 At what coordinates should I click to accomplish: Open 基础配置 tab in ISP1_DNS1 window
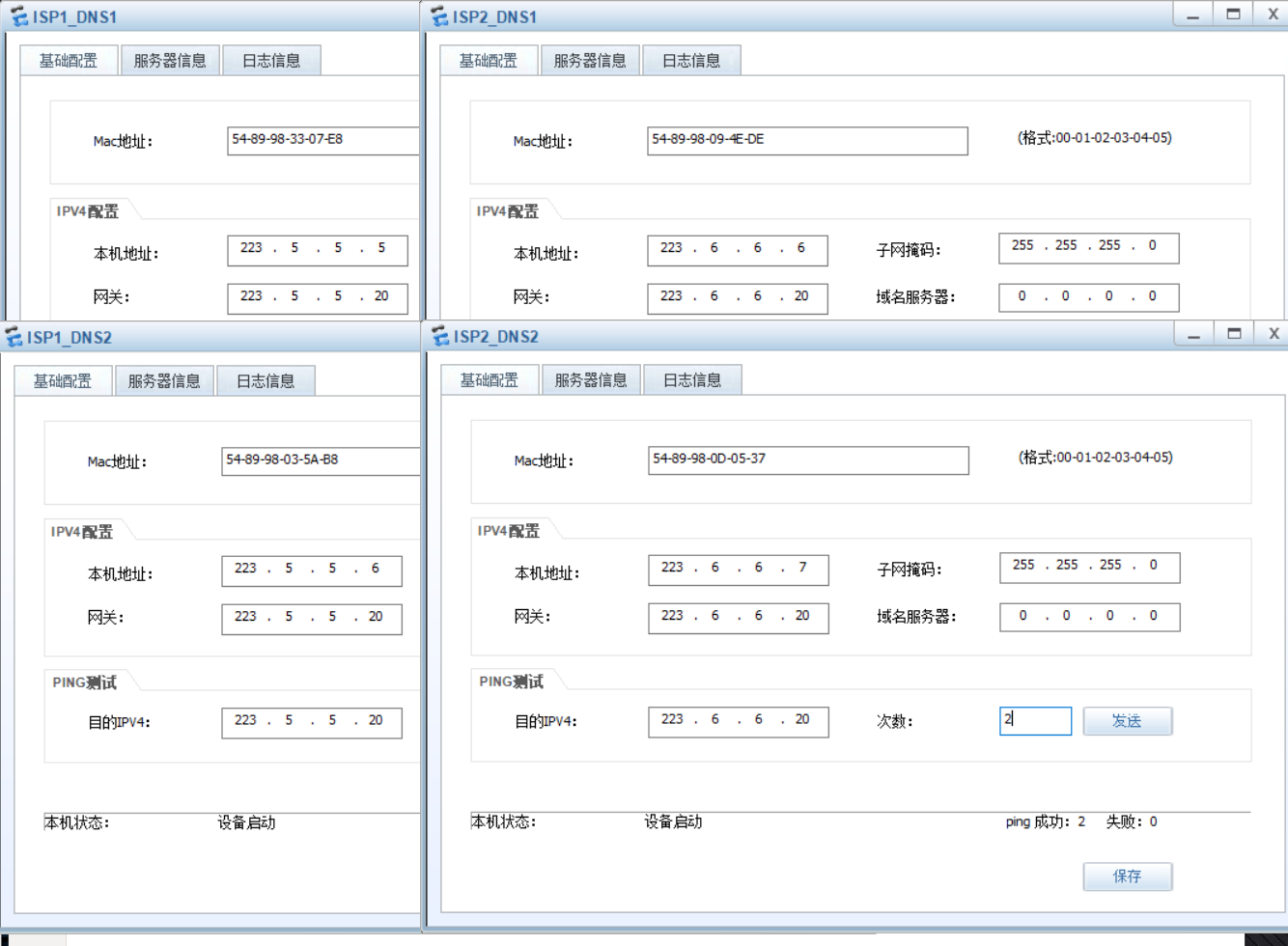tap(69, 60)
